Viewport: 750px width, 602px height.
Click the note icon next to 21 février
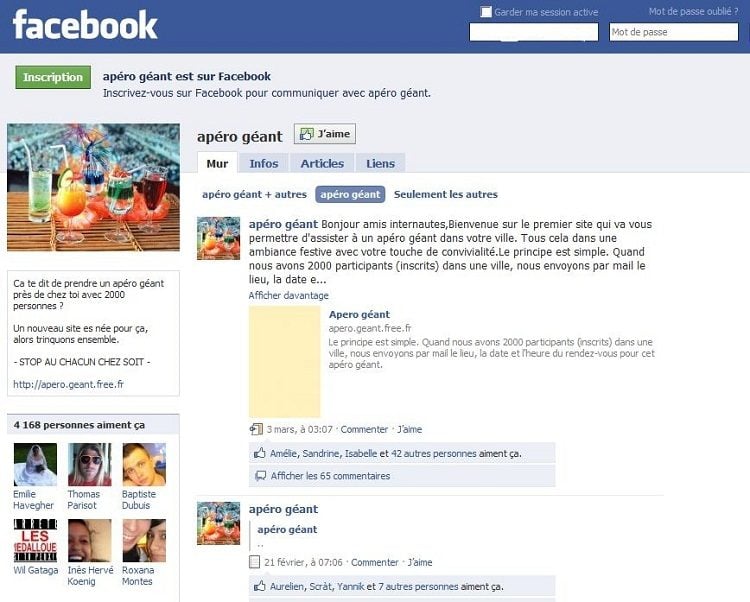254,562
